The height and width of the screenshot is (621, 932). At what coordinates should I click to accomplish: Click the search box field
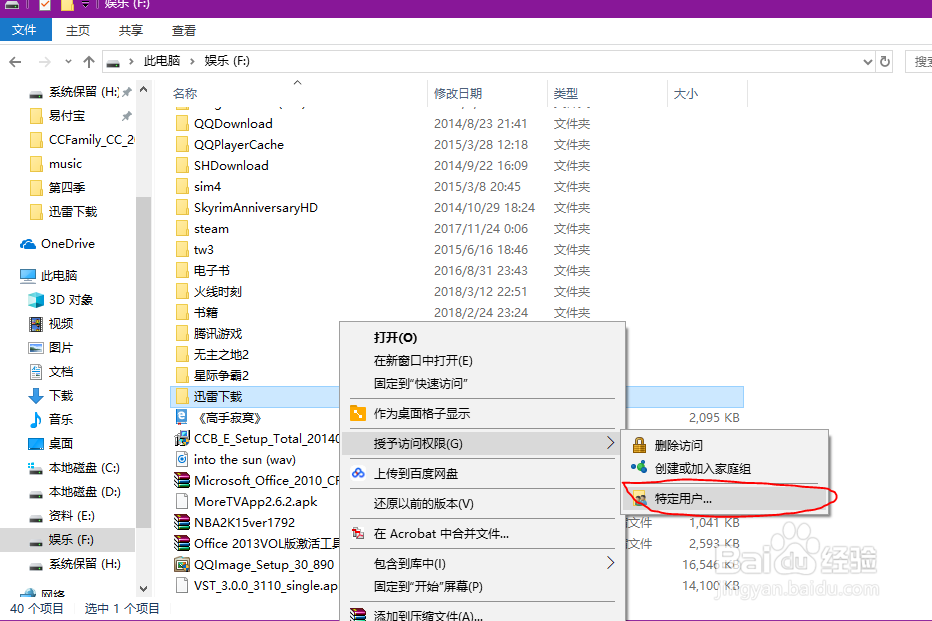(919, 62)
